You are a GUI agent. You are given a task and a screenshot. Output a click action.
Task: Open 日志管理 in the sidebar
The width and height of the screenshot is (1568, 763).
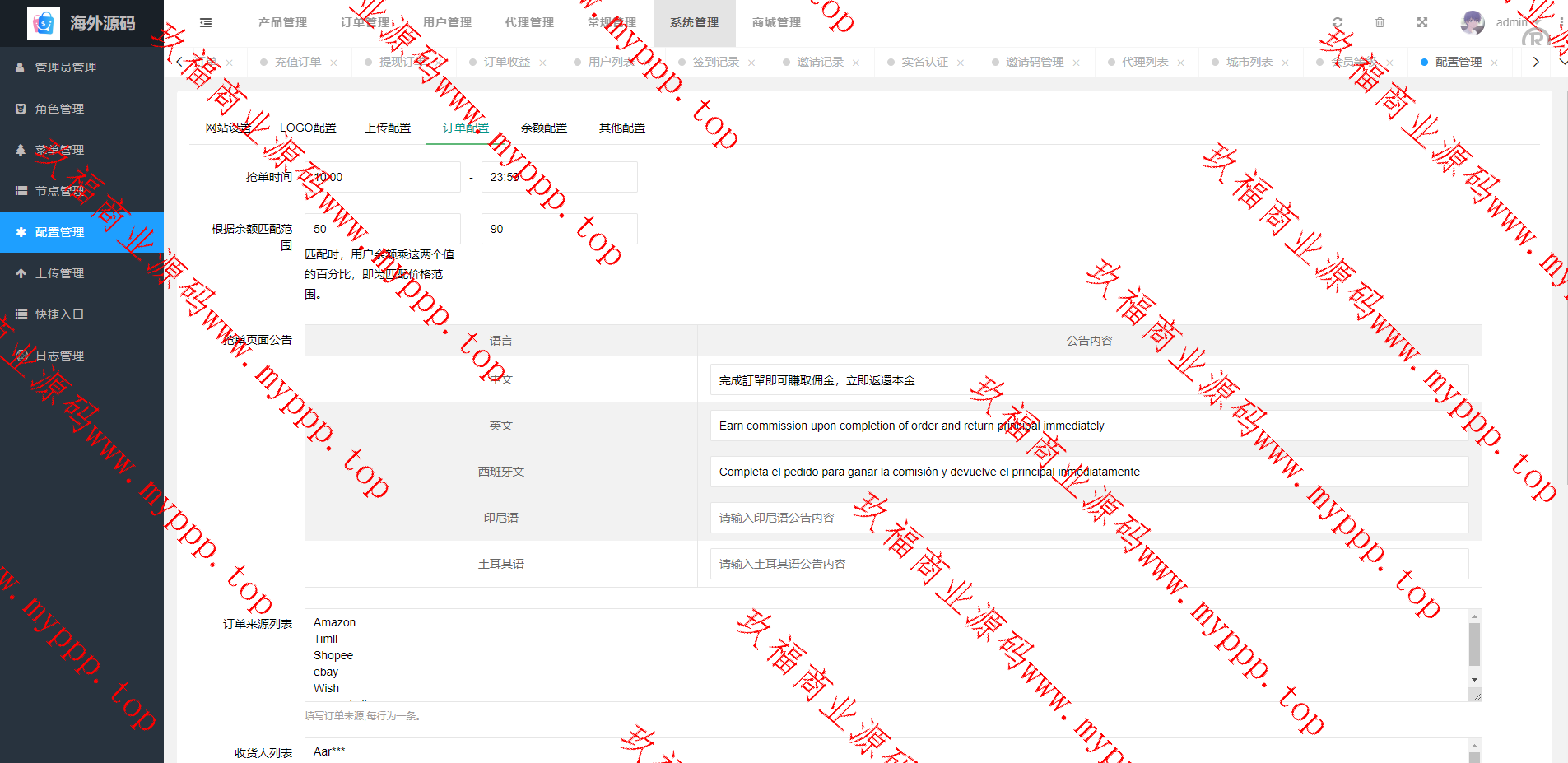59,356
